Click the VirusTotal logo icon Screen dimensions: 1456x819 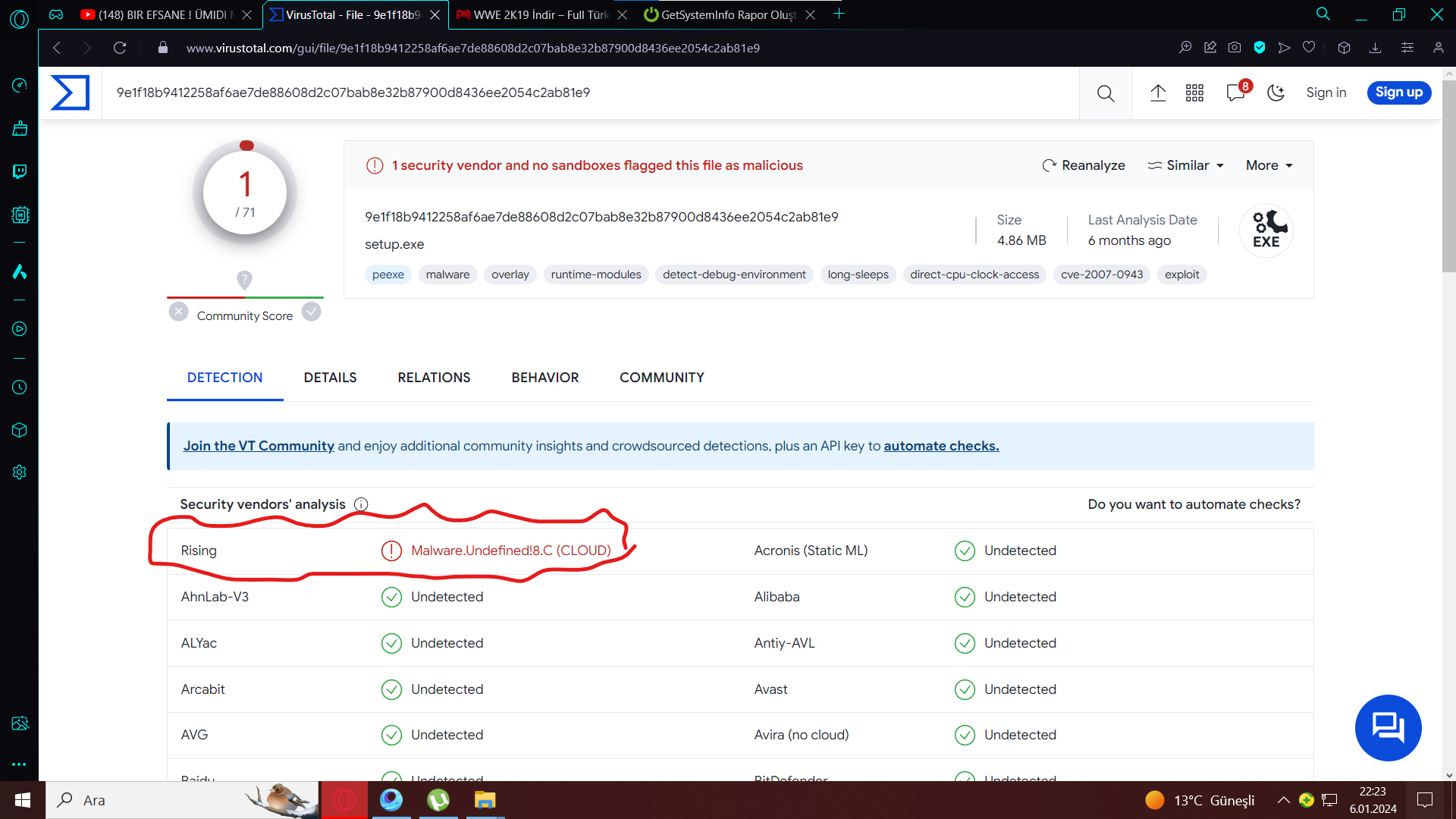click(x=70, y=93)
